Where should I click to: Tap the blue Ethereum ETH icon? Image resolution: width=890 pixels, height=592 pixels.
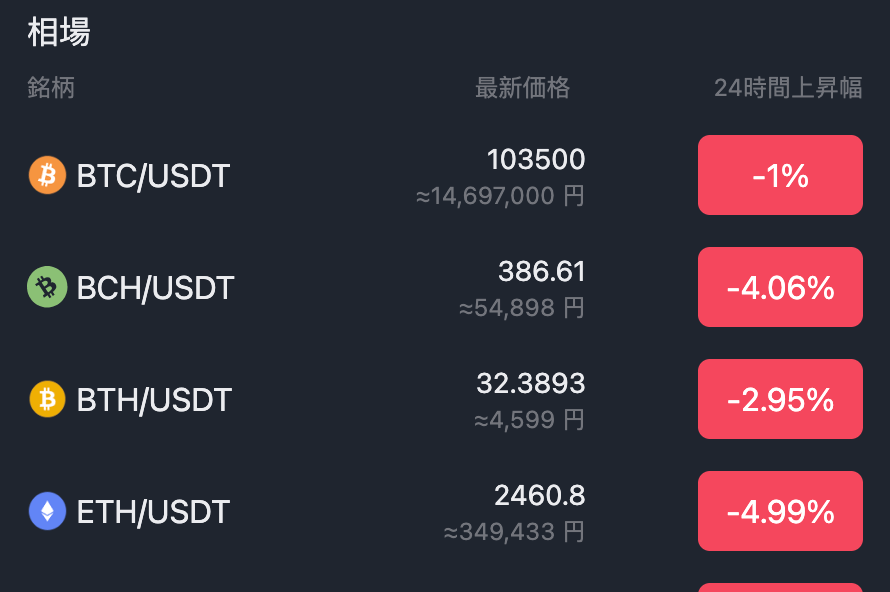(47, 511)
